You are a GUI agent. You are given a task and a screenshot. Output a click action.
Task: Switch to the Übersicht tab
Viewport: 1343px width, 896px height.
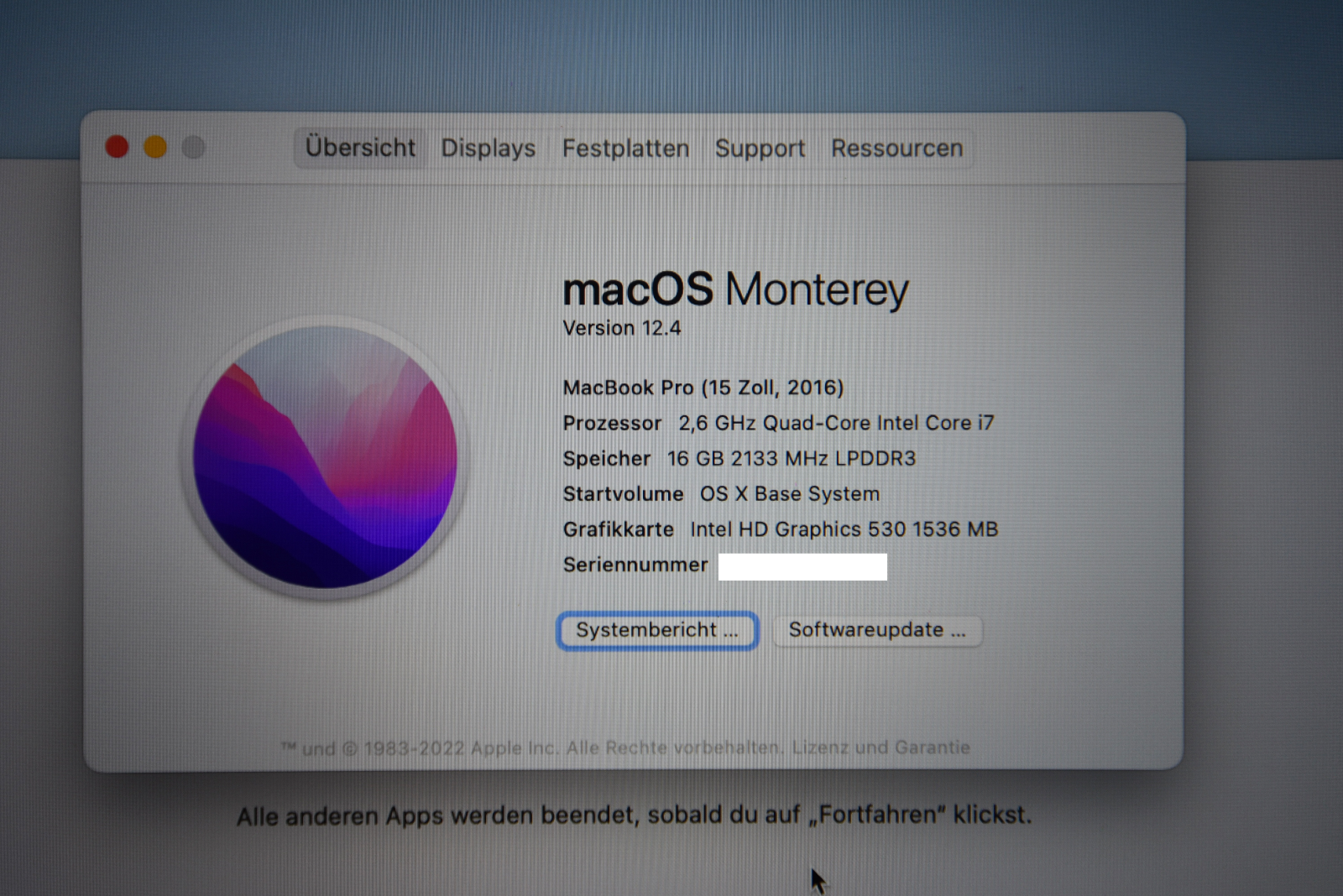[360, 148]
